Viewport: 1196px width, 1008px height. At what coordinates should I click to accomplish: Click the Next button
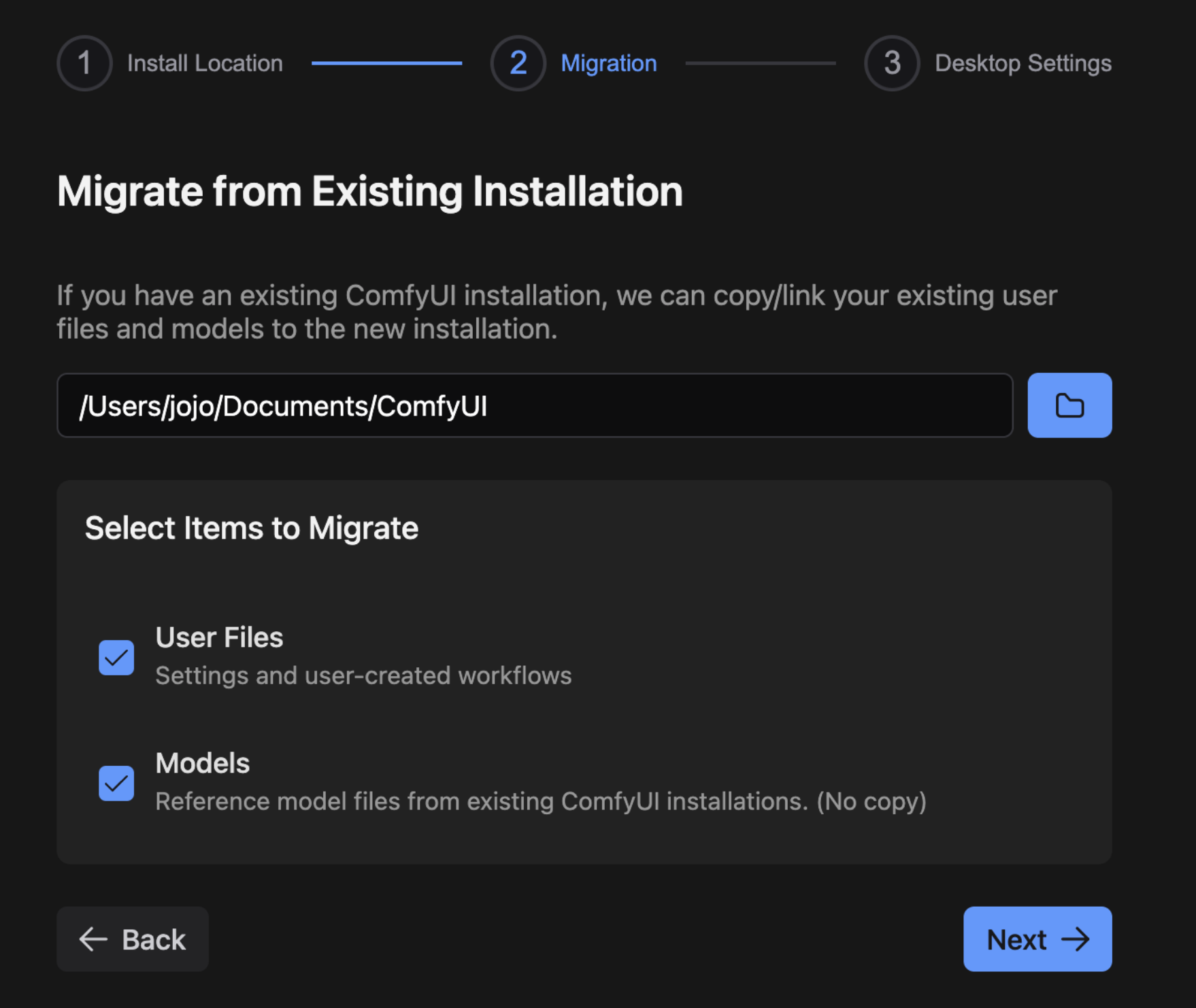click(x=1037, y=939)
